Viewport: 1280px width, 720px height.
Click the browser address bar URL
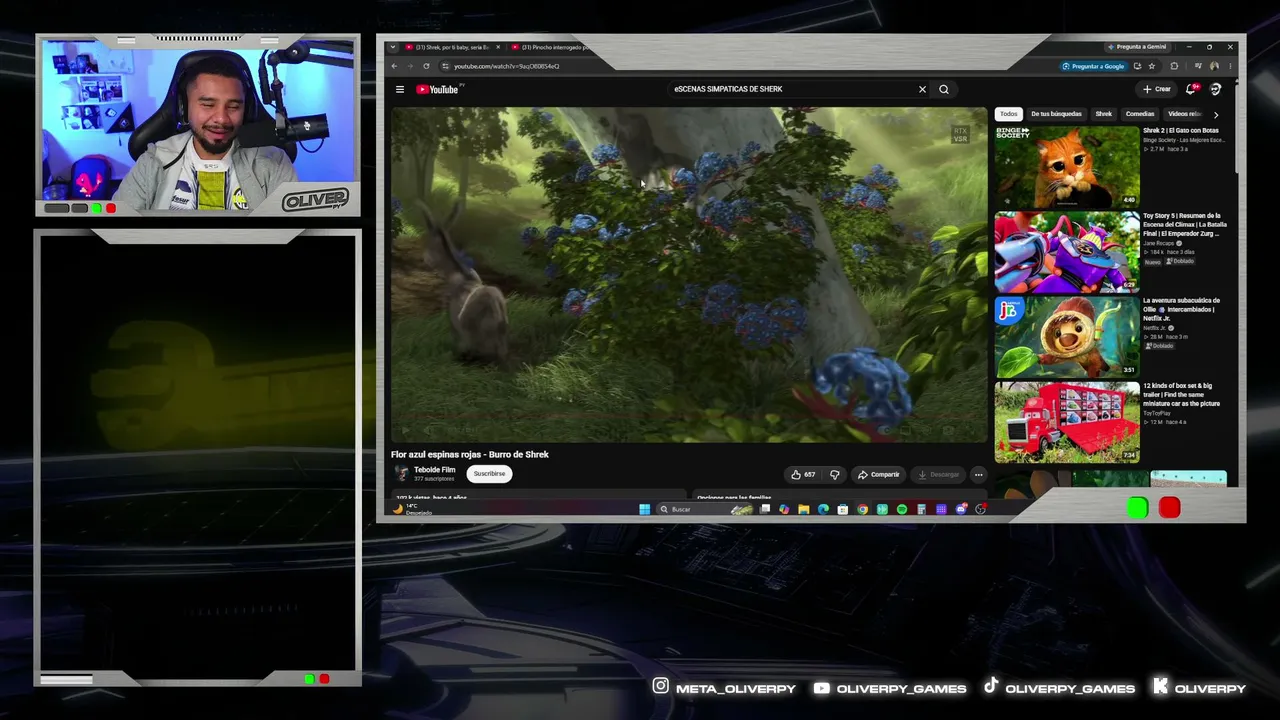506,66
